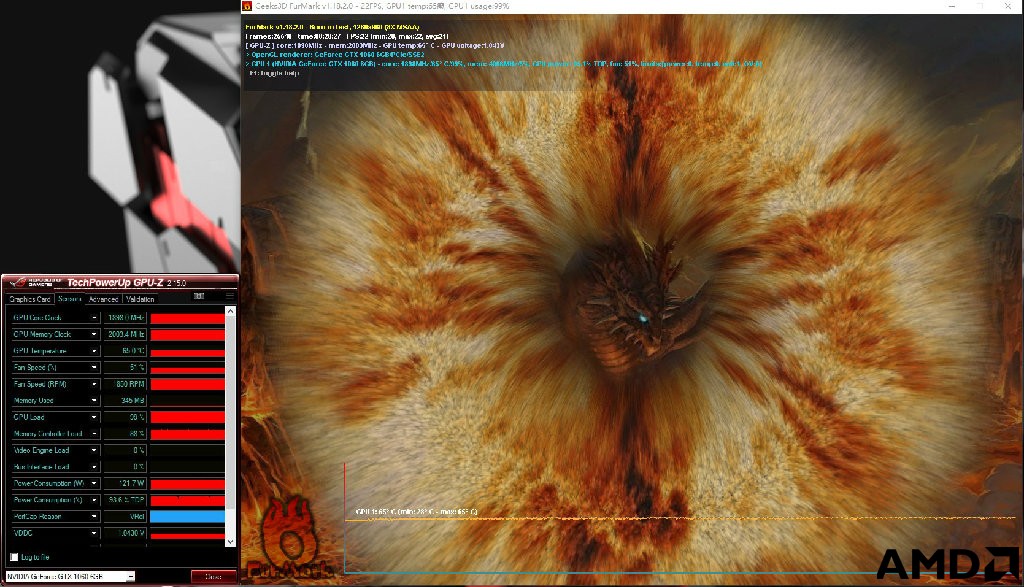
Task: Expand the GPU Temperature sensor dropdown
Action: (x=94, y=351)
